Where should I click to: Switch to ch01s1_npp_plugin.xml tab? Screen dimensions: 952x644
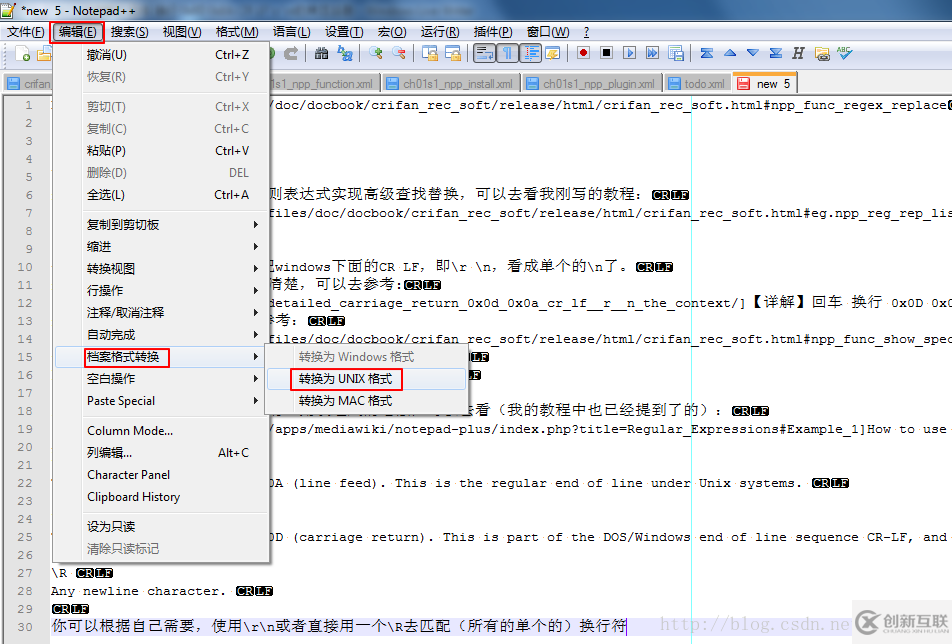point(591,84)
